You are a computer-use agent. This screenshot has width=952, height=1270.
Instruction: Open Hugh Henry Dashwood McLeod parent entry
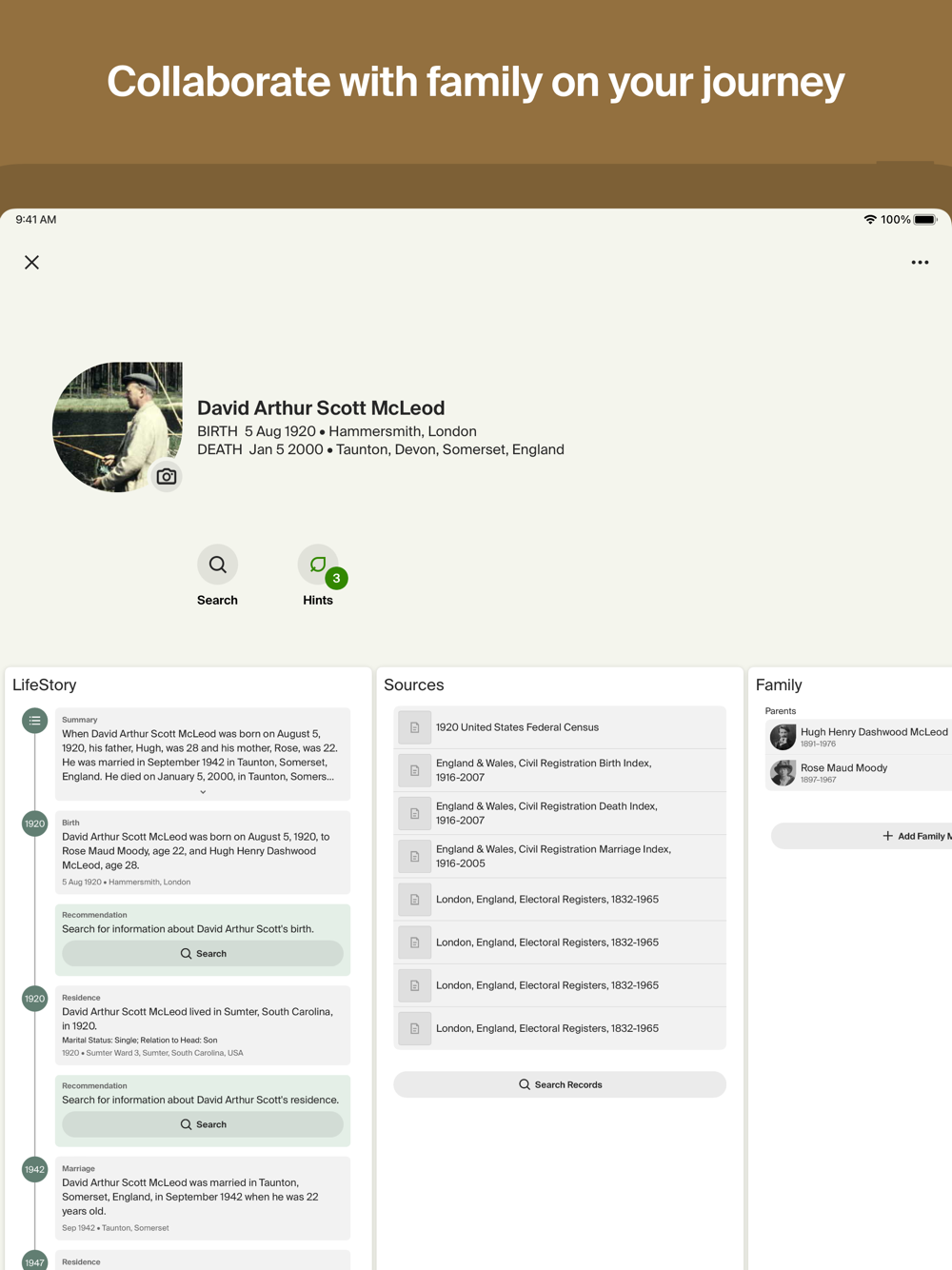(x=859, y=737)
